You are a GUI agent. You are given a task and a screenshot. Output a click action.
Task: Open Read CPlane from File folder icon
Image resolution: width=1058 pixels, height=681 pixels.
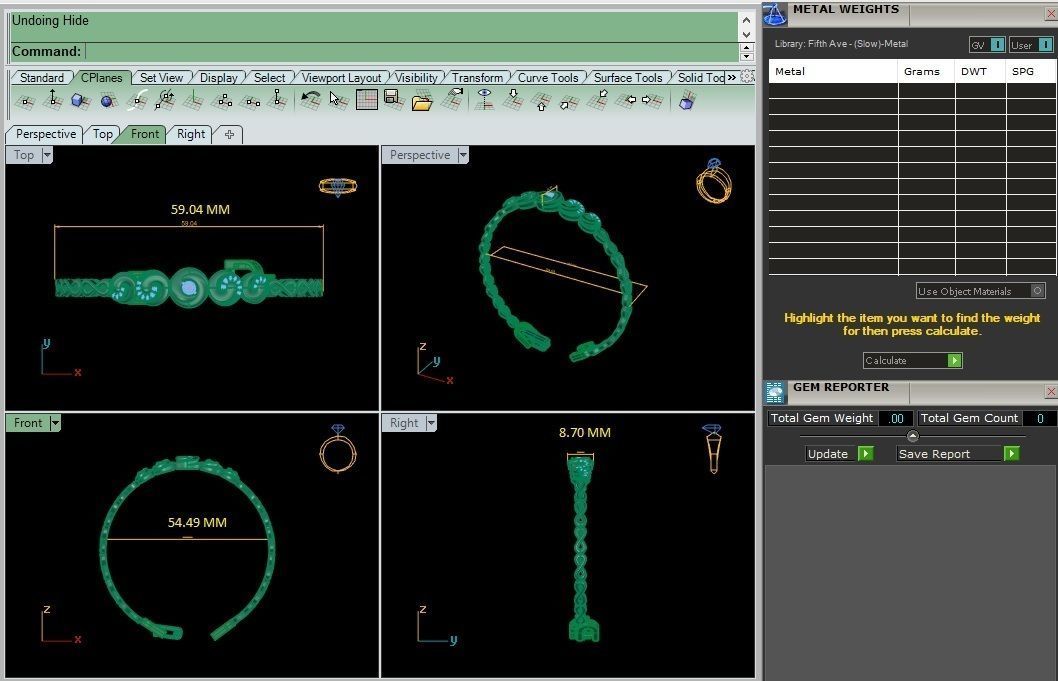click(422, 101)
